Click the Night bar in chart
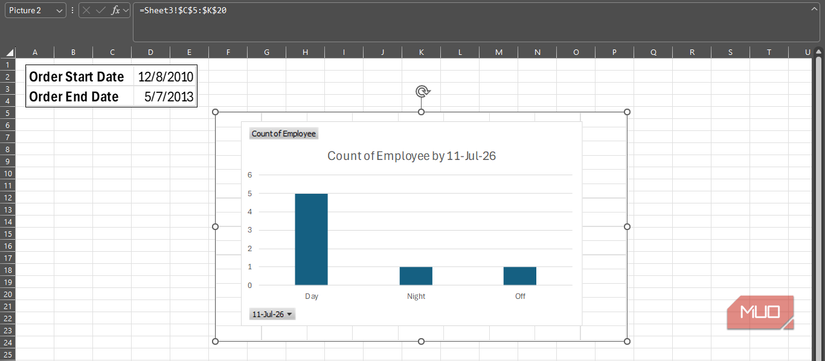825x361 pixels. 416,276
